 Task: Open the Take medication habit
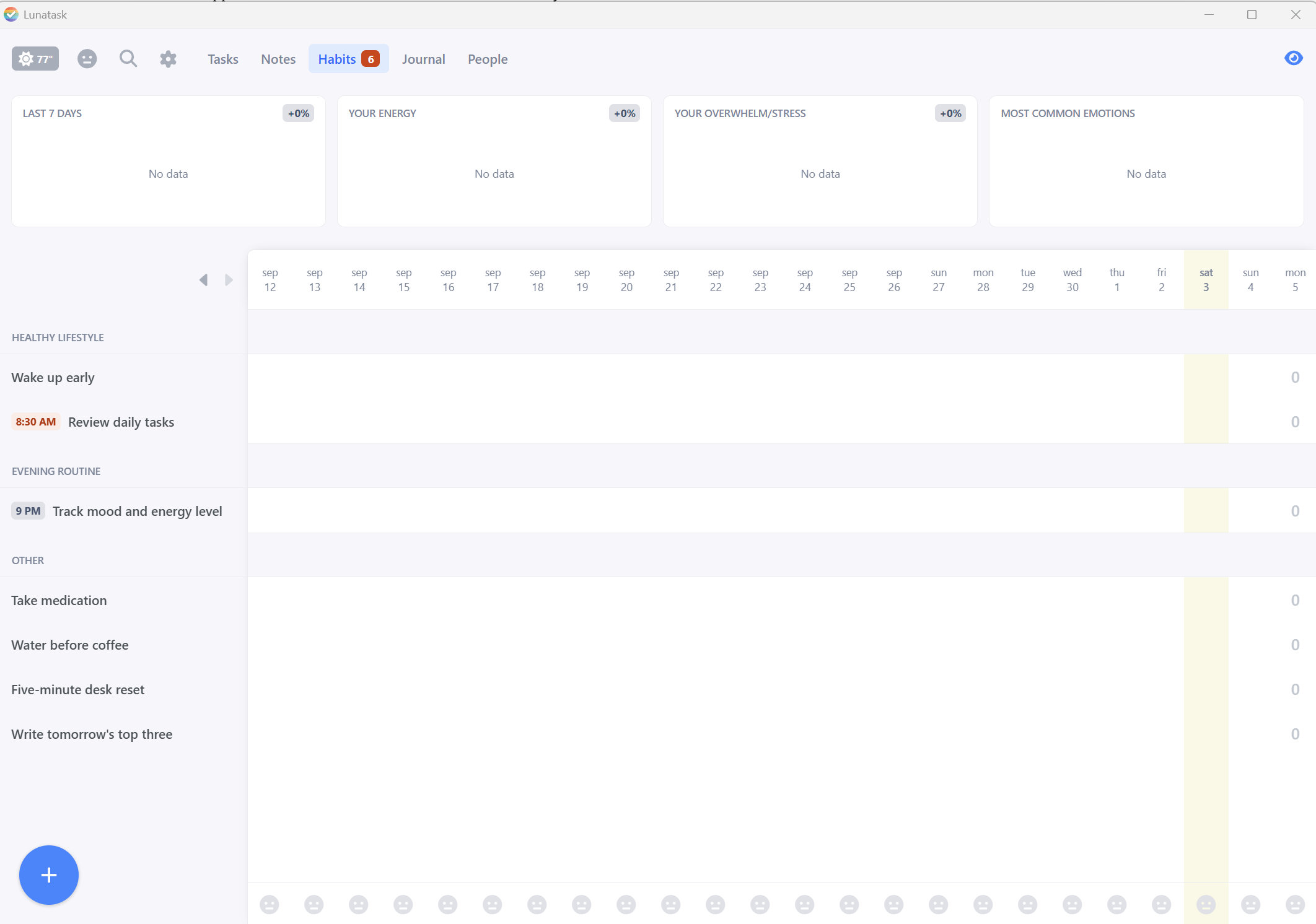(x=59, y=600)
